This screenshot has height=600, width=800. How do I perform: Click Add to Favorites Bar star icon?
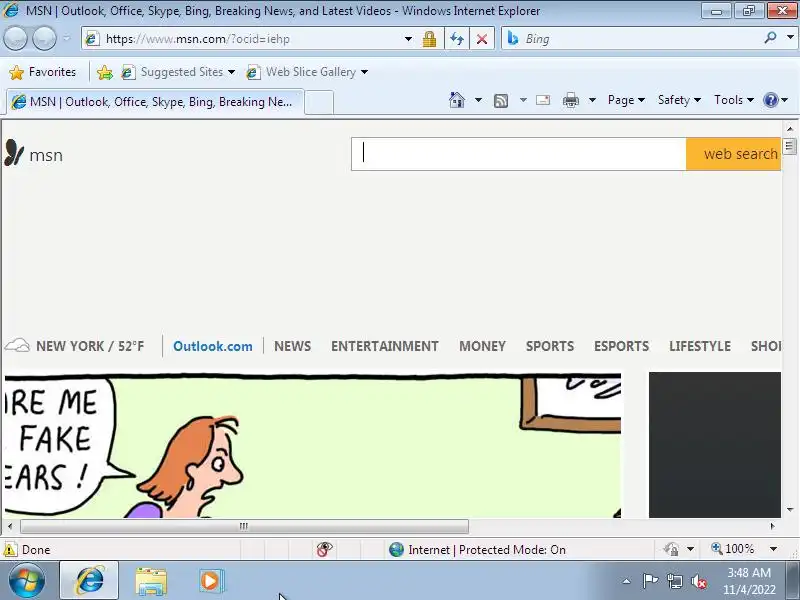point(105,72)
